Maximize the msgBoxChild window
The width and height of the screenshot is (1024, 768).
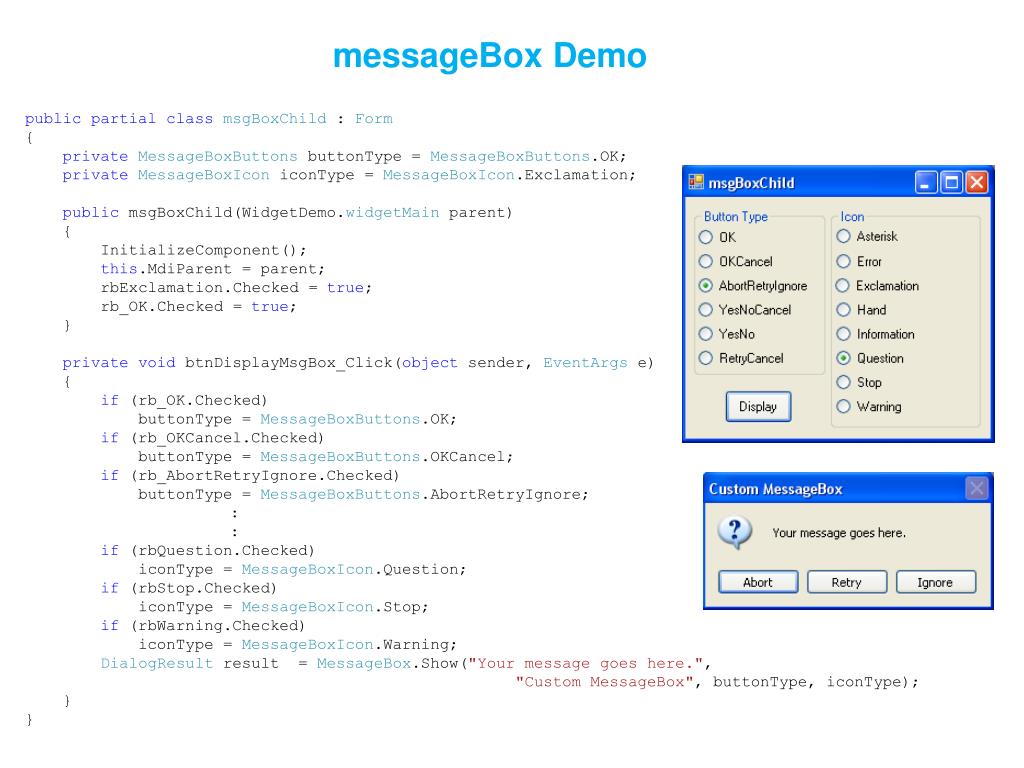point(952,183)
